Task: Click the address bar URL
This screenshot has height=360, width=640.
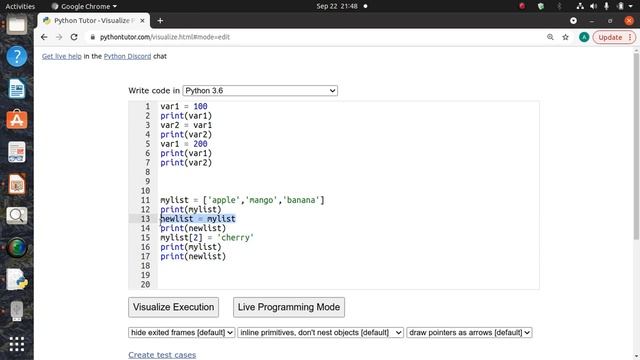Action: pos(165,37)
